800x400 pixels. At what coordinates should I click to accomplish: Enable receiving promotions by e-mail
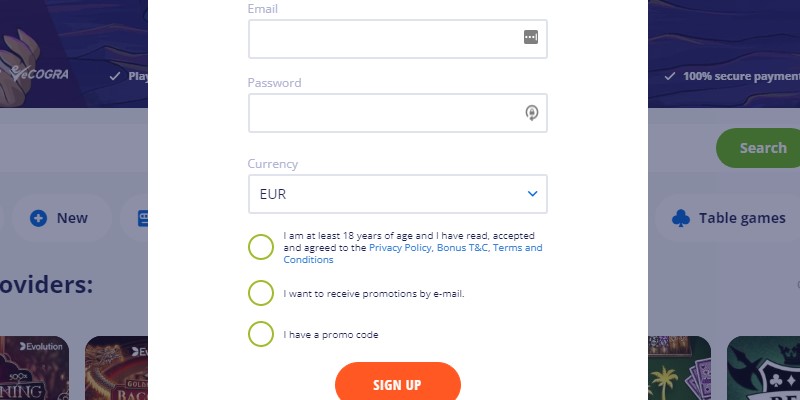[261, 293]
